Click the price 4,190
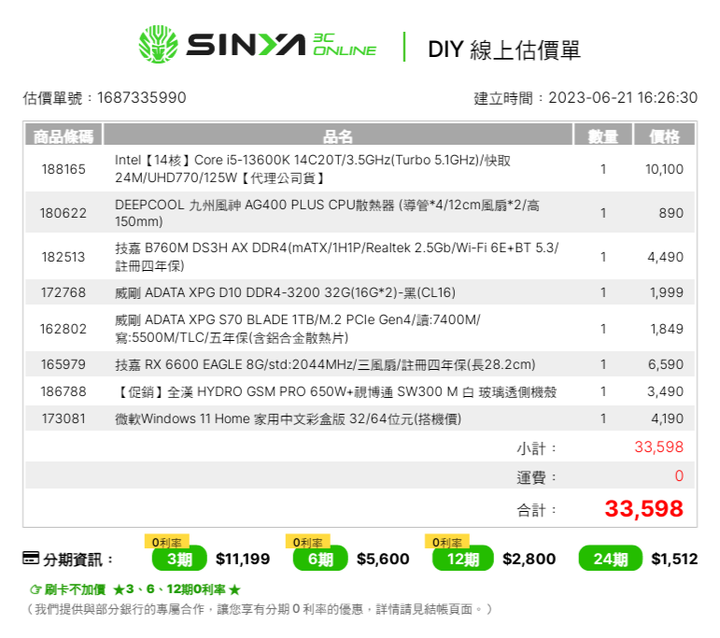Viewport: 720px width, 638px height. [x=667, y=418]
